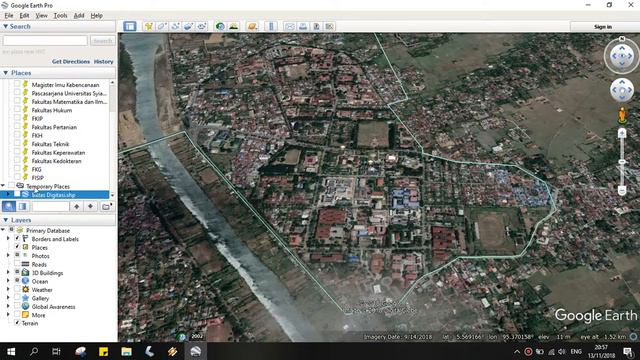Select the Add Polygon tool
The image size is (640, 360).
(x=162, y=27)
